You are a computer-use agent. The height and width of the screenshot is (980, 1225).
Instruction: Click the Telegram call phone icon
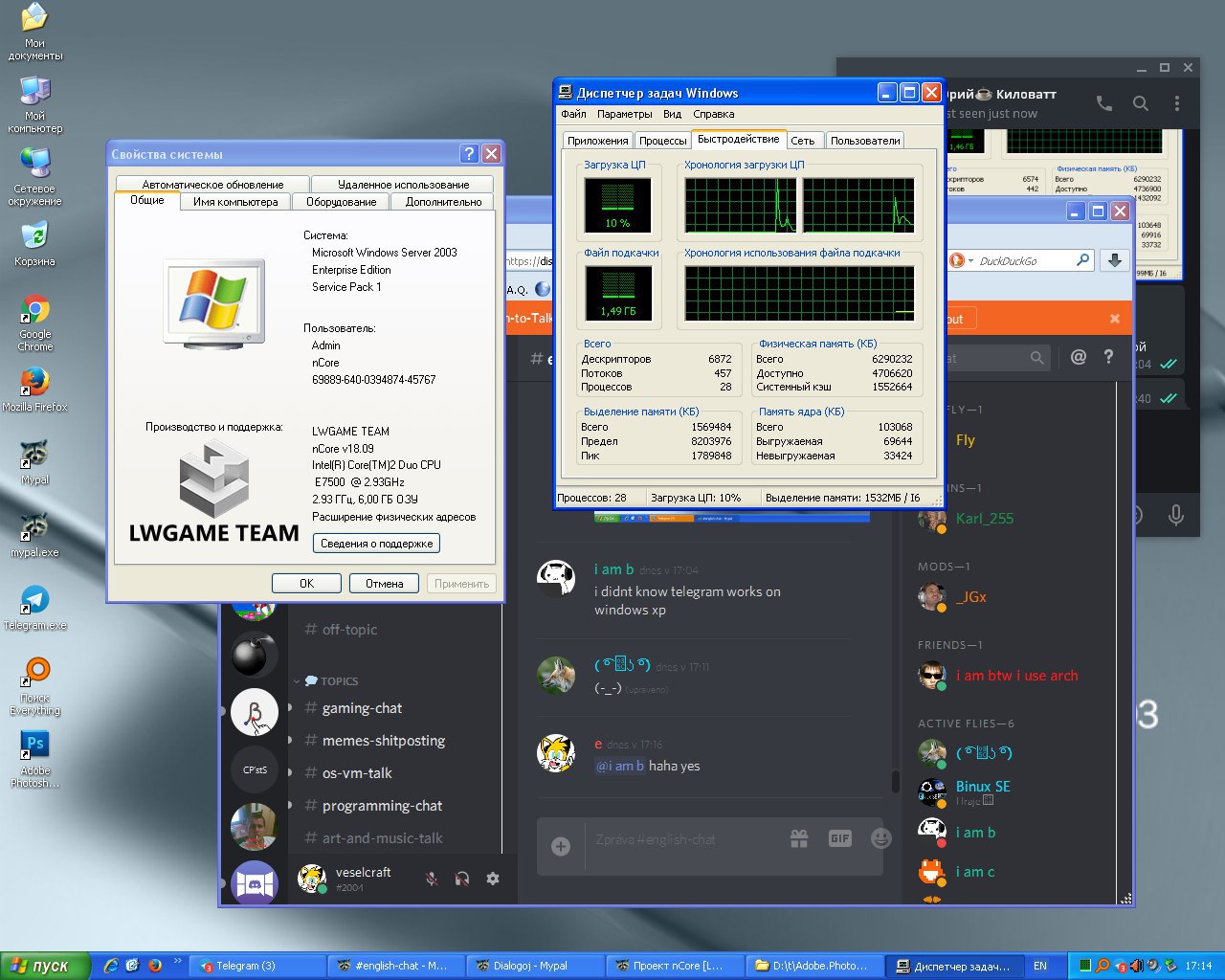[1104, 103]
